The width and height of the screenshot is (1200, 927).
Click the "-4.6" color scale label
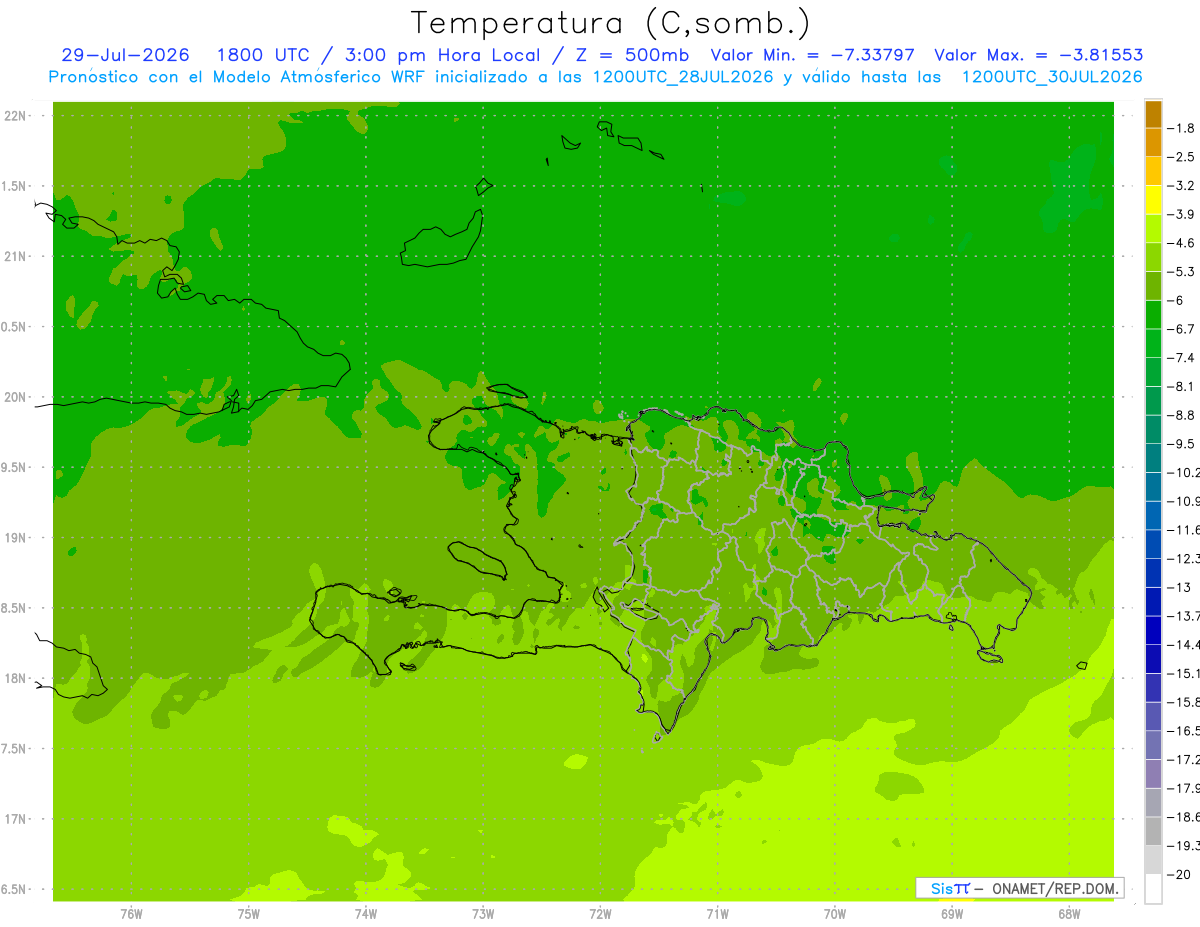(1182, 243)
